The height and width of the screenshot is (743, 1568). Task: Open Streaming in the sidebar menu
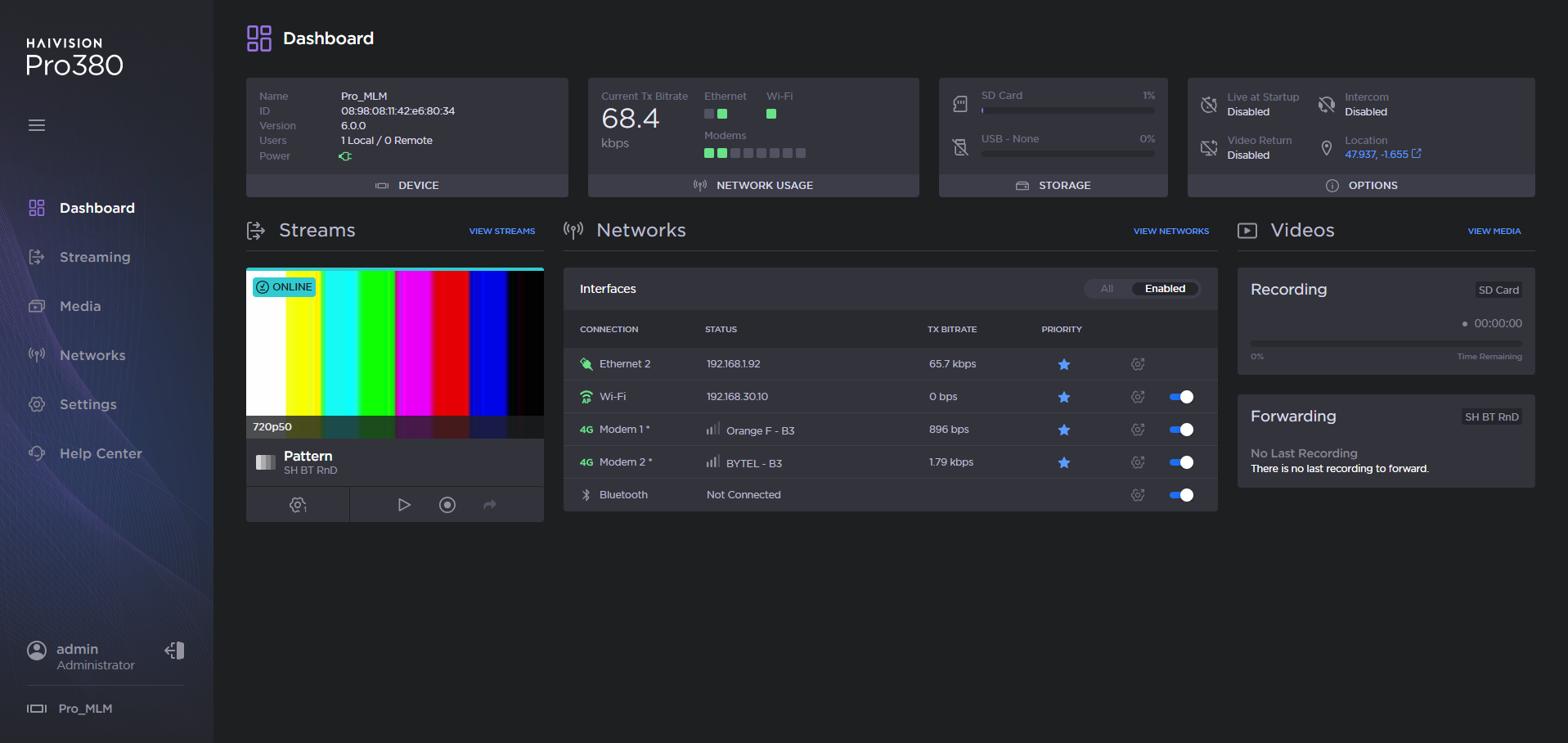(x=94, y=257)
